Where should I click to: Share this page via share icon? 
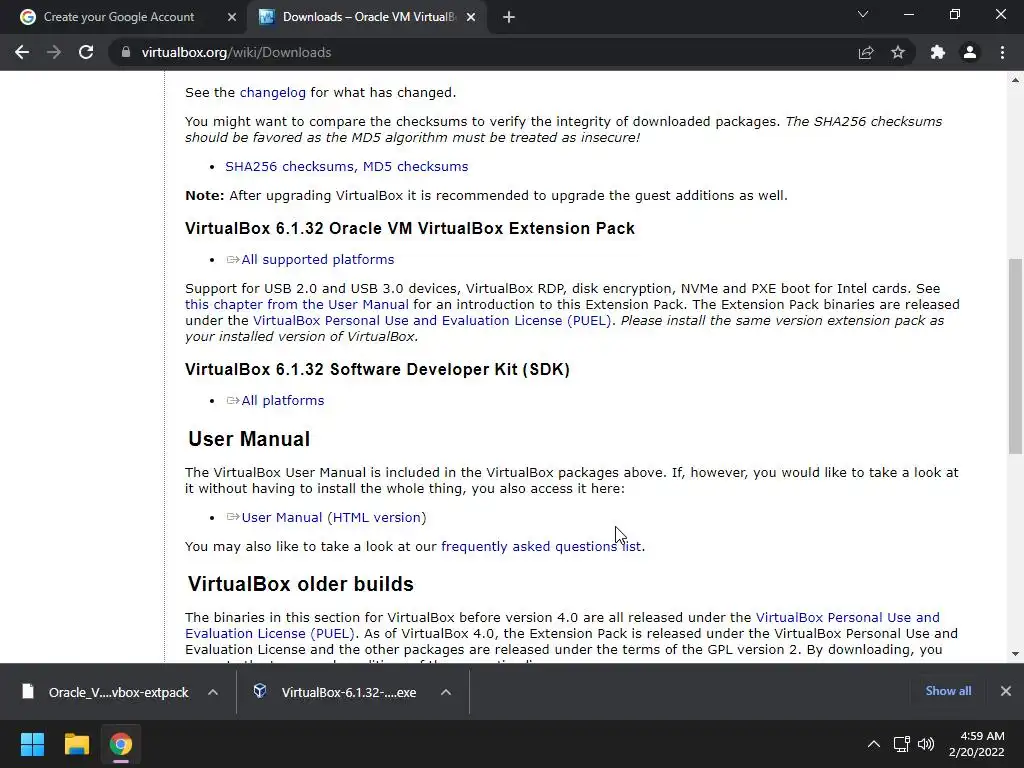[866, 52]
